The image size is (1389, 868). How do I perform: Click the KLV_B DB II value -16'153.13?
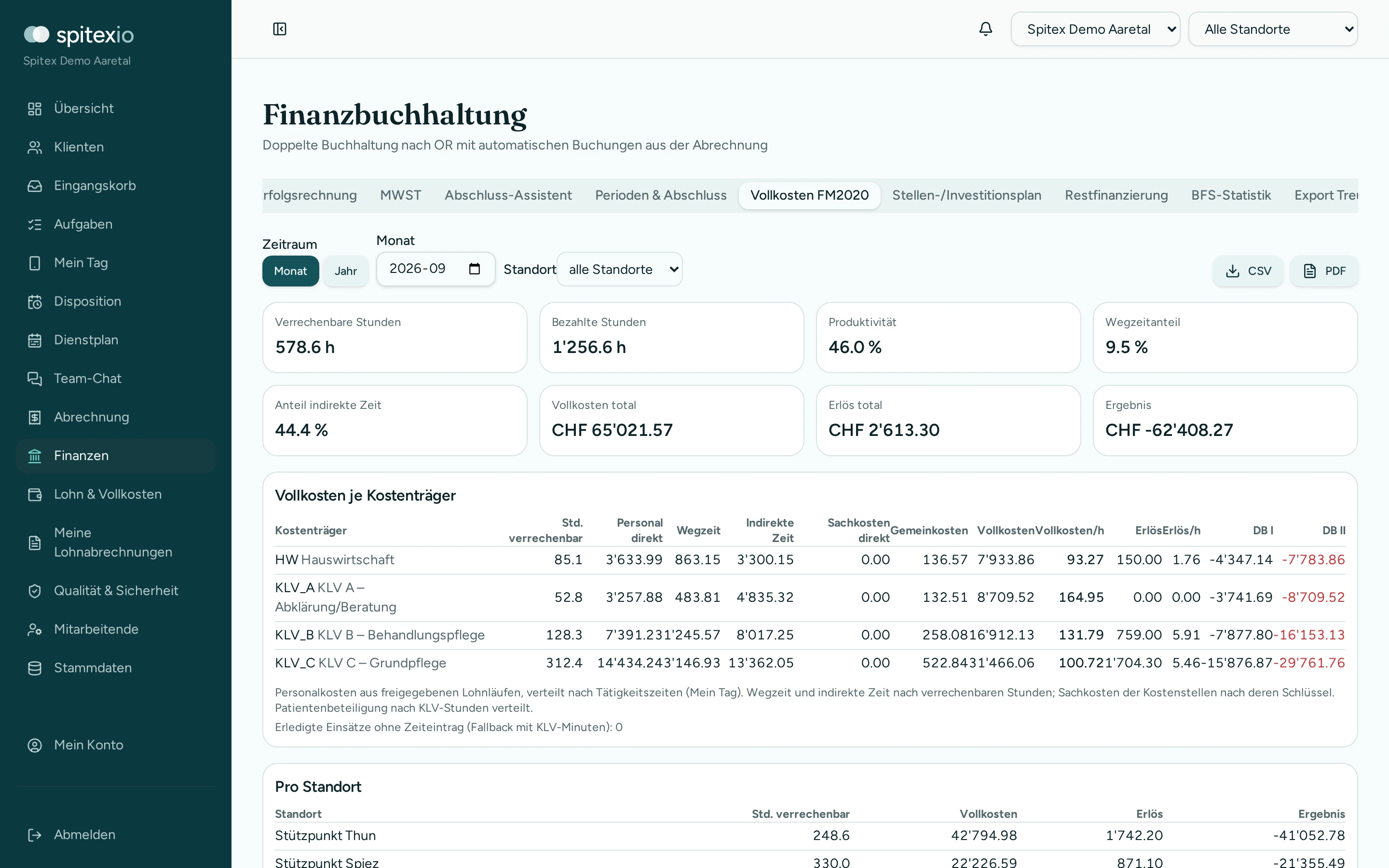[x=1308, y=635]
